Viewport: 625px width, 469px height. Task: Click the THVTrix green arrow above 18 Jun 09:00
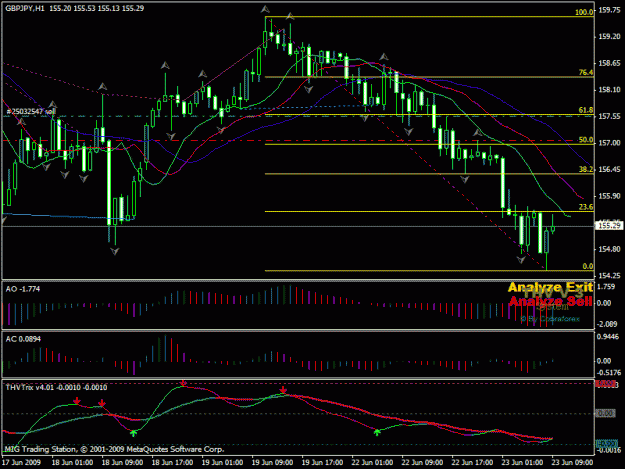coord(134,433)
